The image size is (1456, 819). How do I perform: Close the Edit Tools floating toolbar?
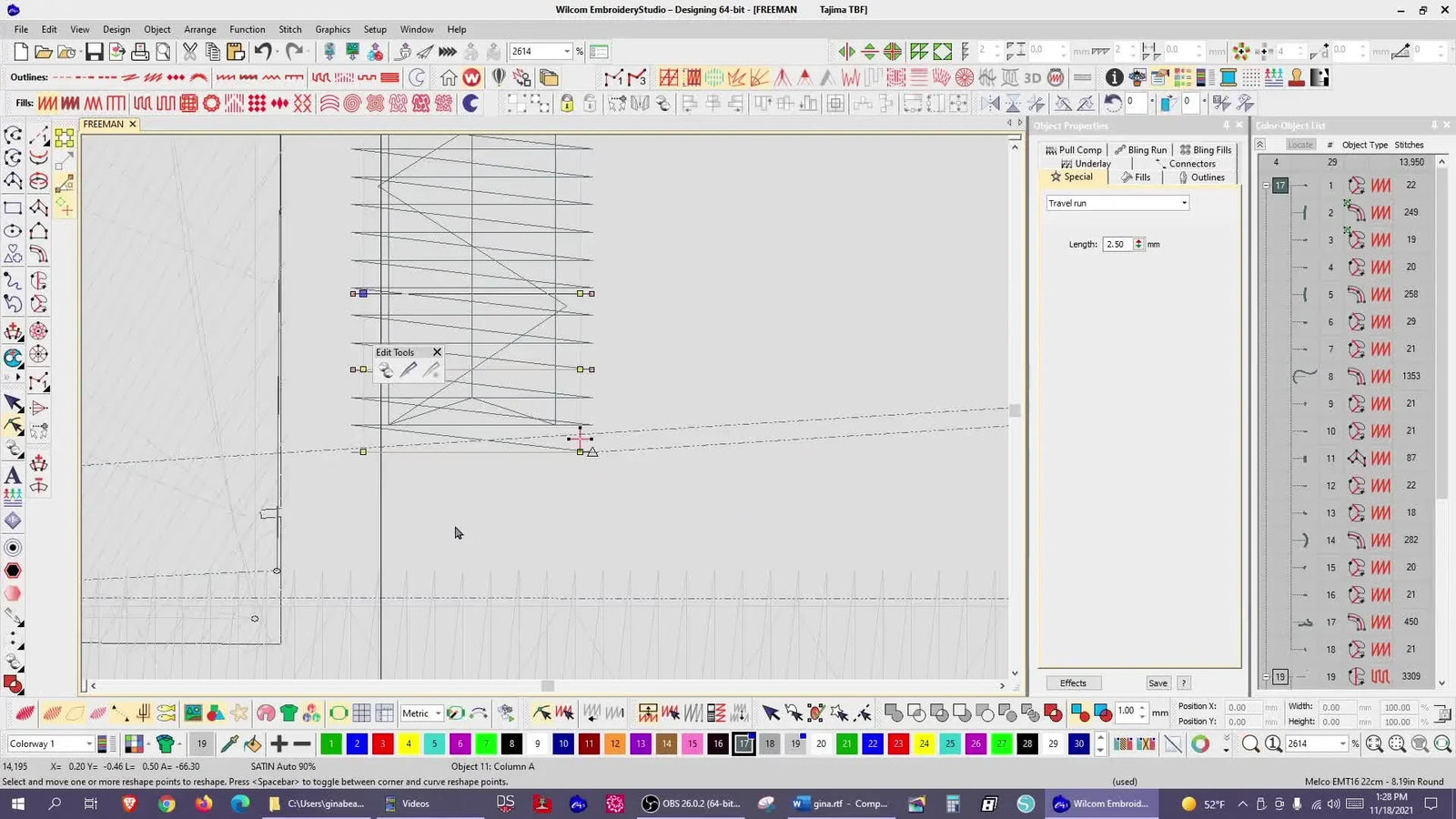[x=437, y=352]
